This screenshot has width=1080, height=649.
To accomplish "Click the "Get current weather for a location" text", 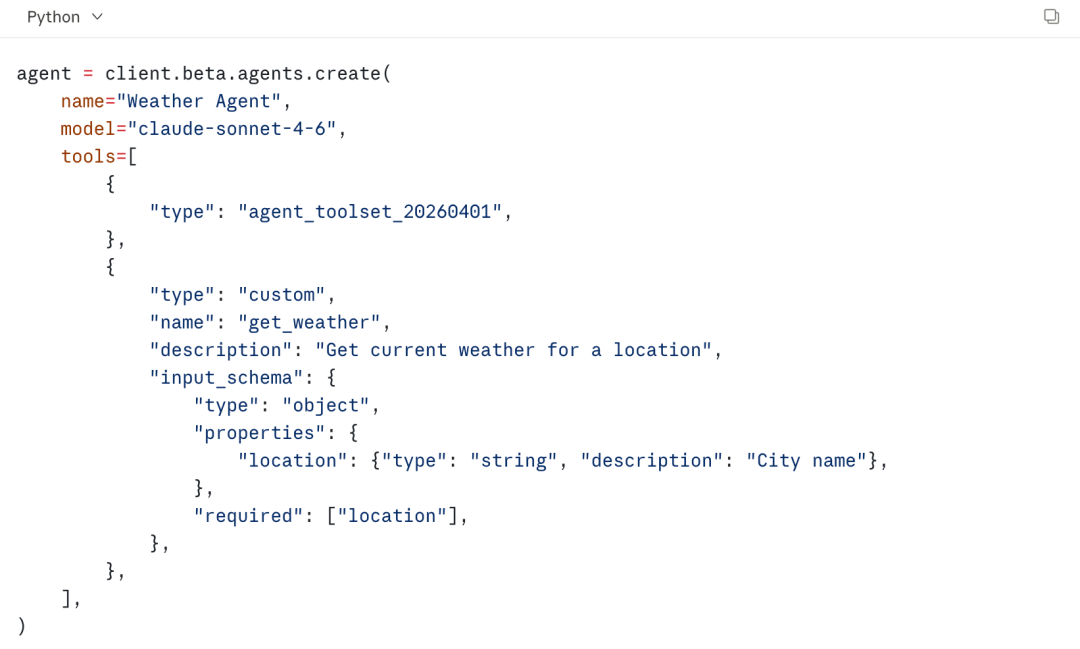I will click(512, 350).
